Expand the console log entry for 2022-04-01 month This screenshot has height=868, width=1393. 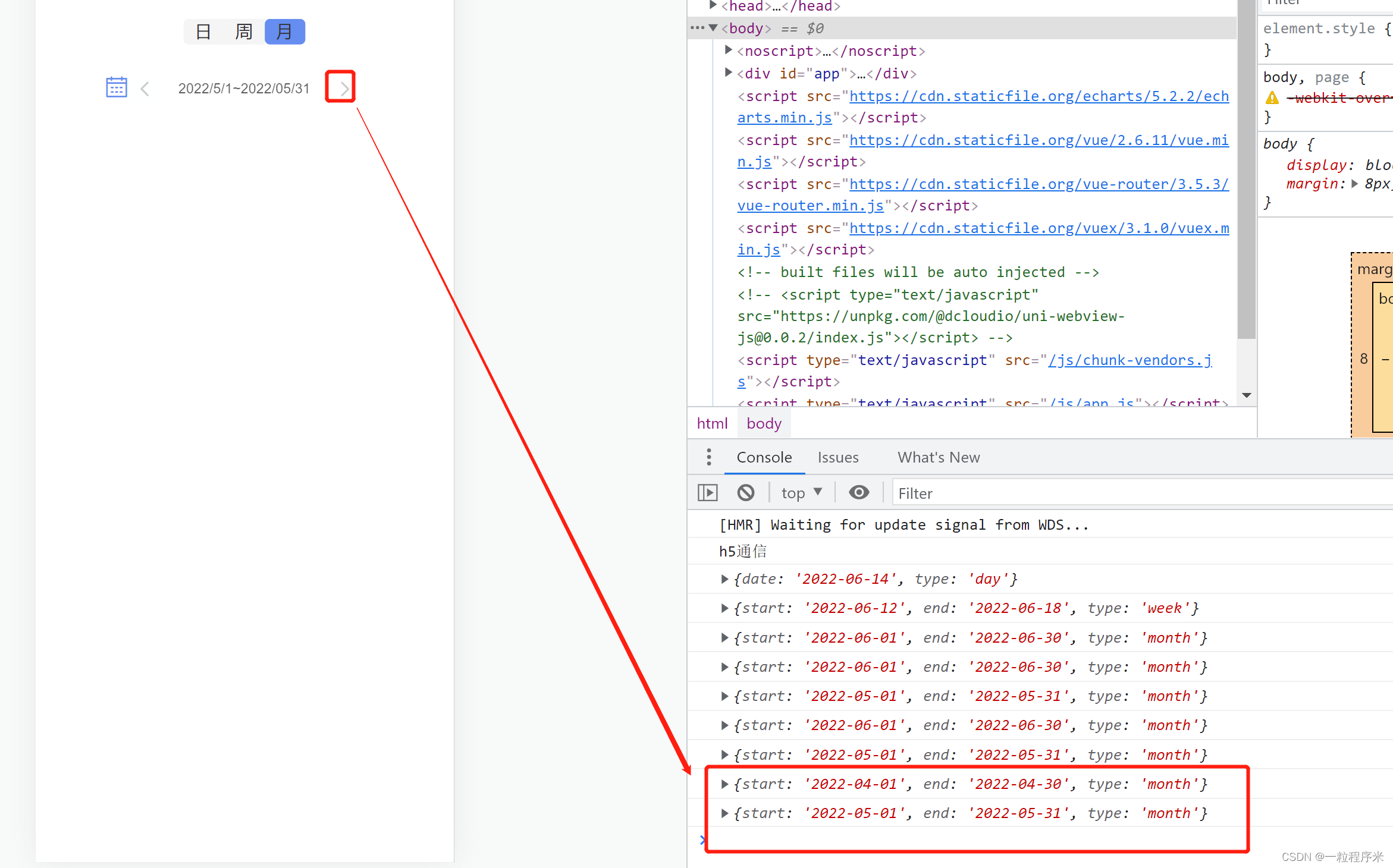[725, 783]
